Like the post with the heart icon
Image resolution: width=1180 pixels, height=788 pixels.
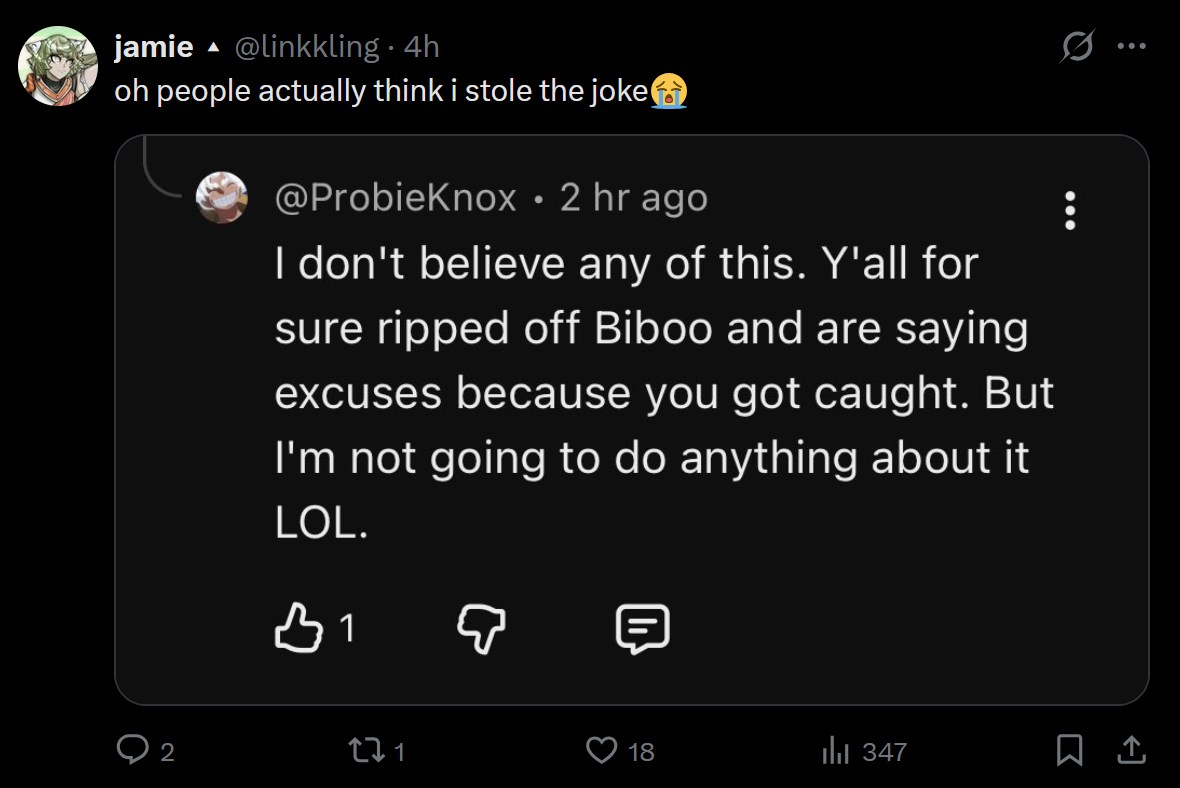point(602,750)
